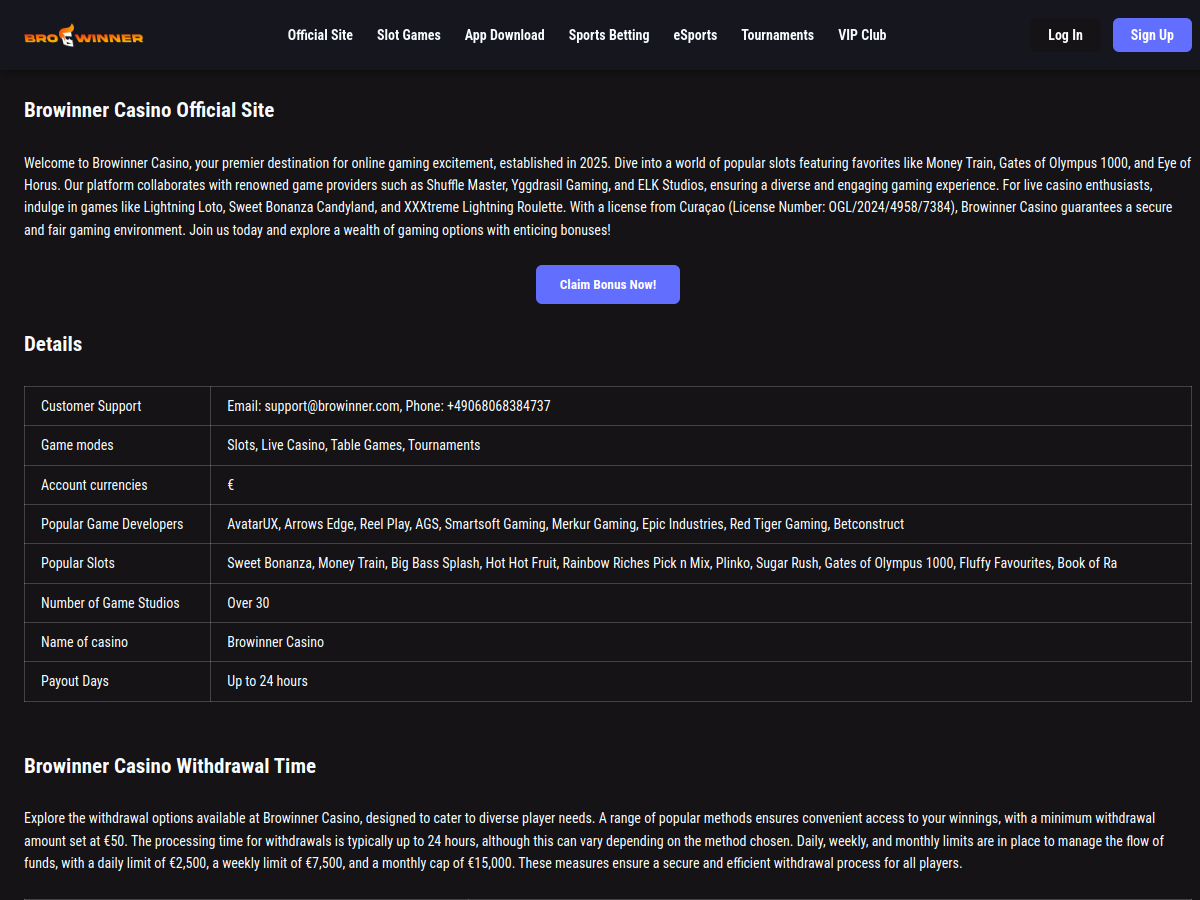Click the Over 30 value
The image size is (1200, 900).
coord(248,603)
